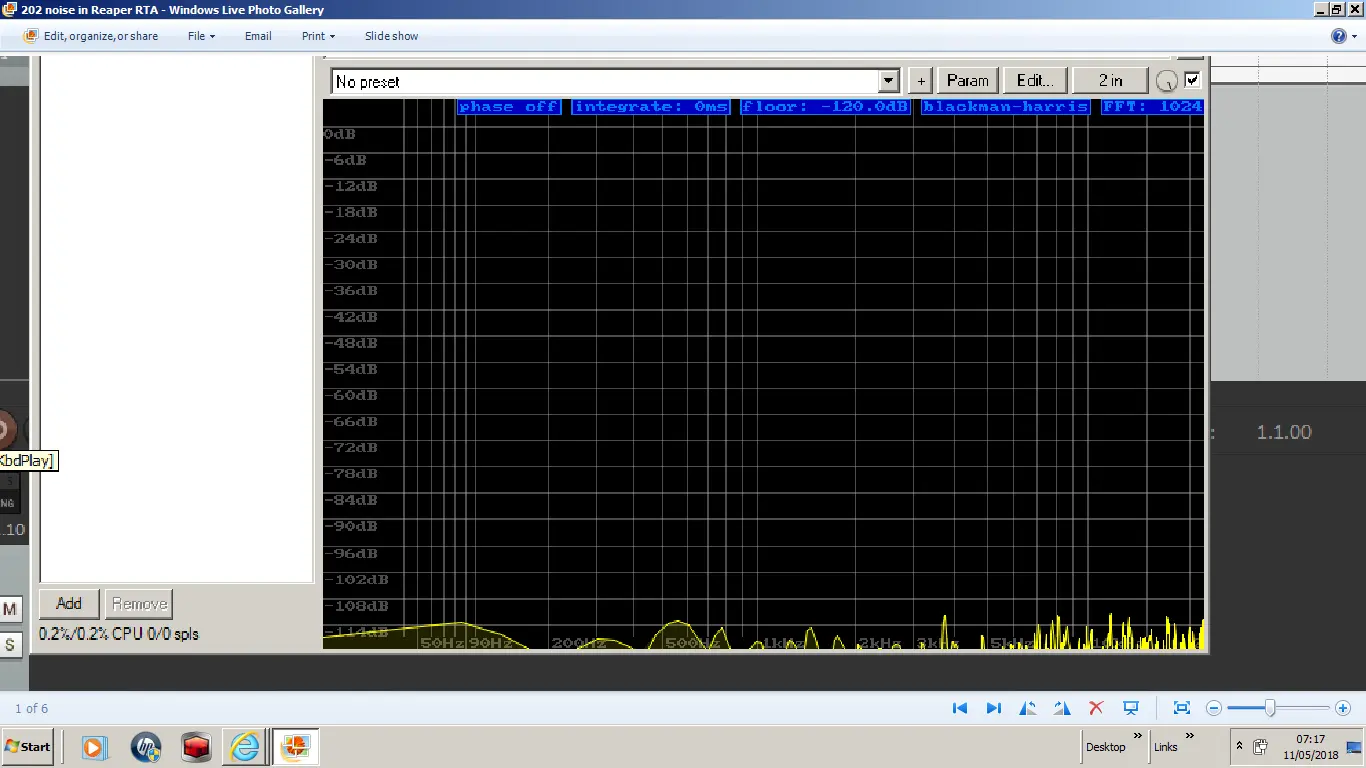Open the Windows Start menu
The height and width of the screenshot is (768, 1366).
(28, 747)
